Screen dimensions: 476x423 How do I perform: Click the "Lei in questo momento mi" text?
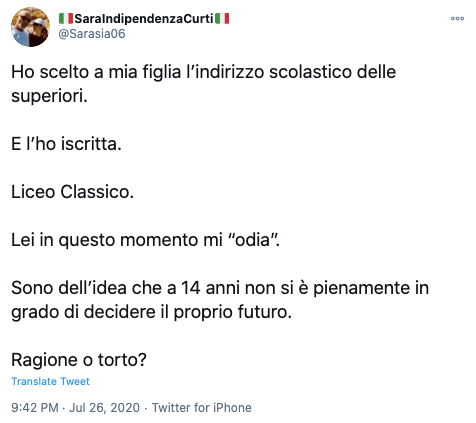coord(117,240)
